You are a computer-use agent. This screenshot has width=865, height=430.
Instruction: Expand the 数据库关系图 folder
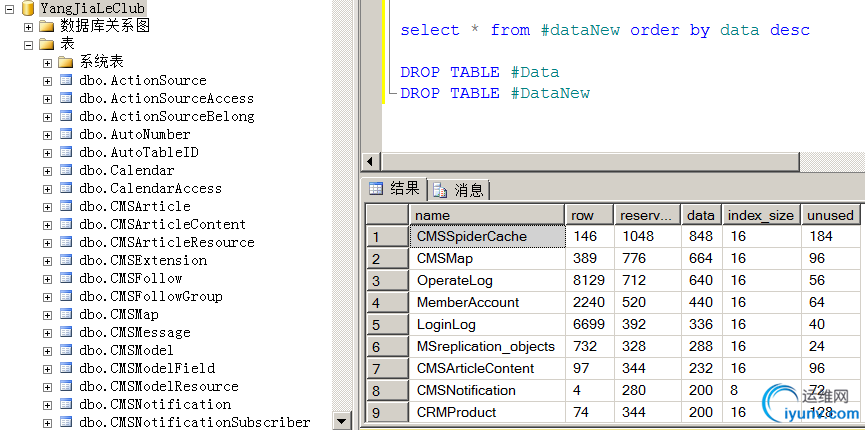(x=28, y=26)
